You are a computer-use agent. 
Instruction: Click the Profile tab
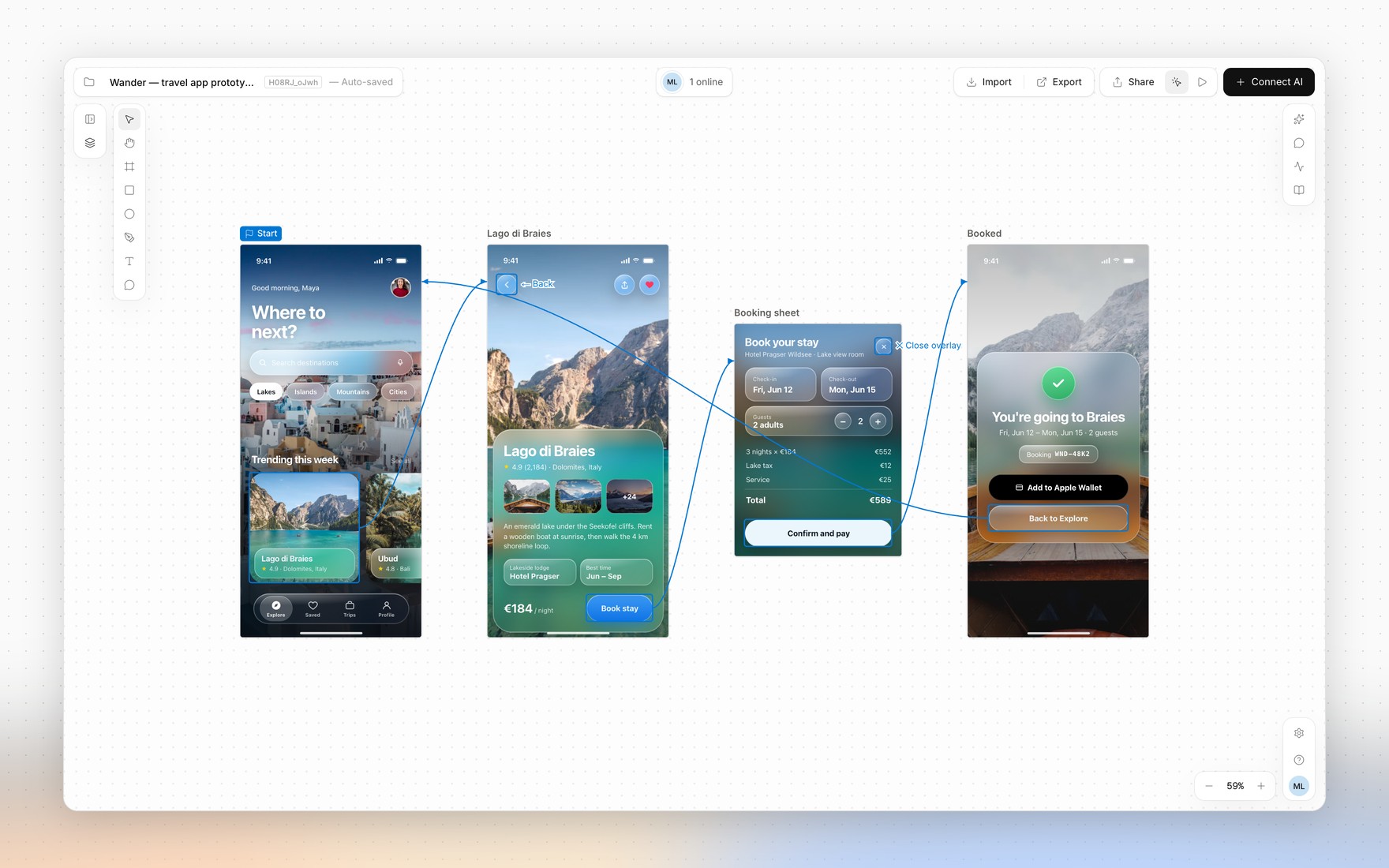(x=386, y=608)
